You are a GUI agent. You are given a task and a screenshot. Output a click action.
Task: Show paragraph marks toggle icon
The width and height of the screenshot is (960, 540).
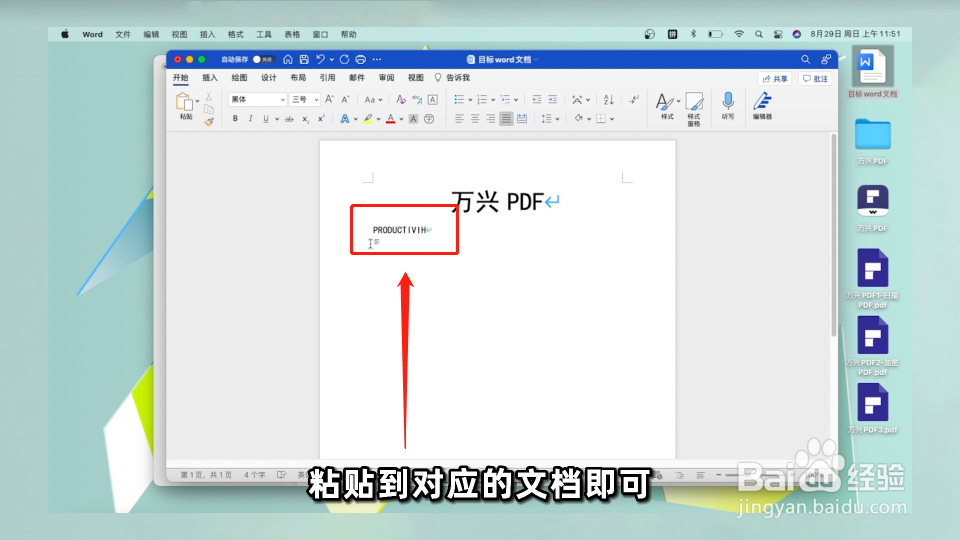click(x=634, y=99)
